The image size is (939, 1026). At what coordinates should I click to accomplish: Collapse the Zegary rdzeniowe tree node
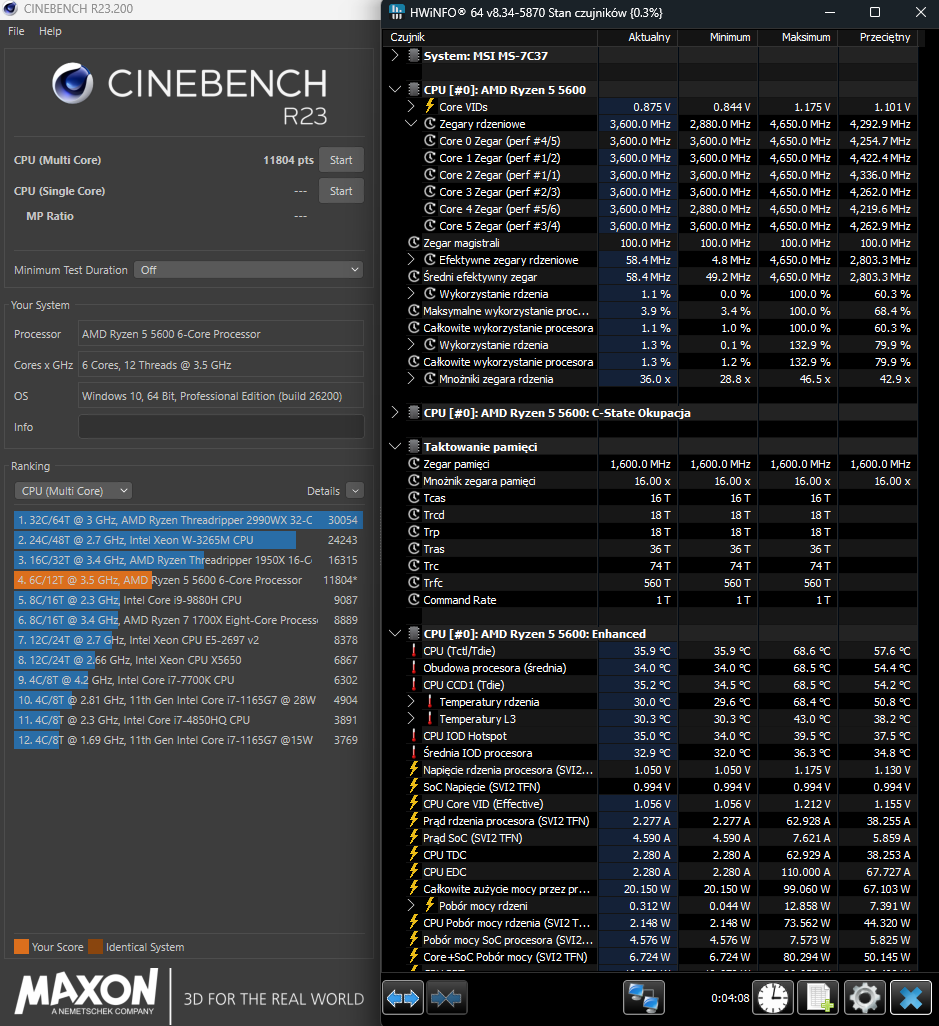click(411, 124)
